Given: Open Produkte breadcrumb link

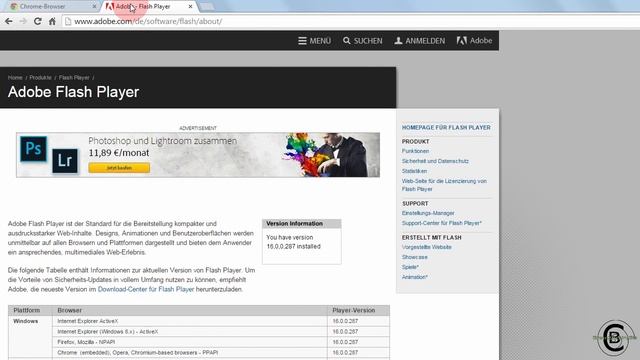Looking at the screenshot, I should [40, 78].
